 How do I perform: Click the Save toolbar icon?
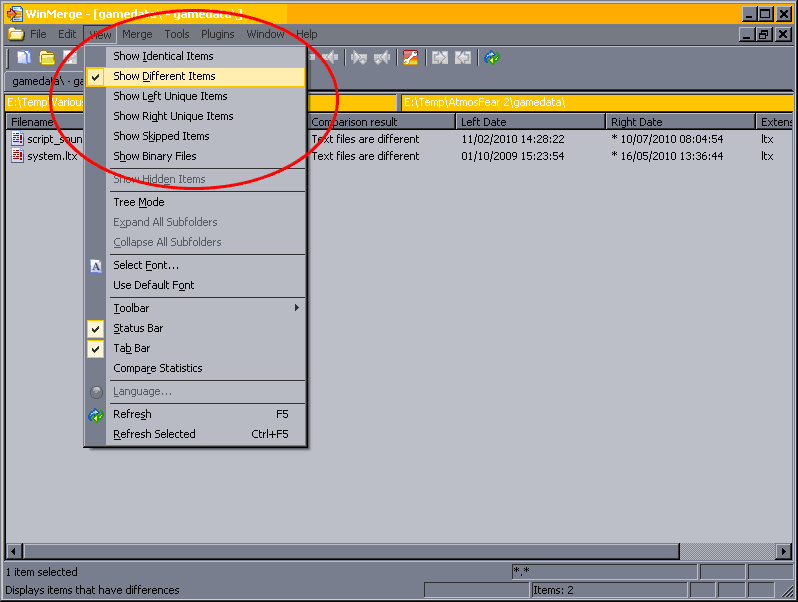point(70,58)
